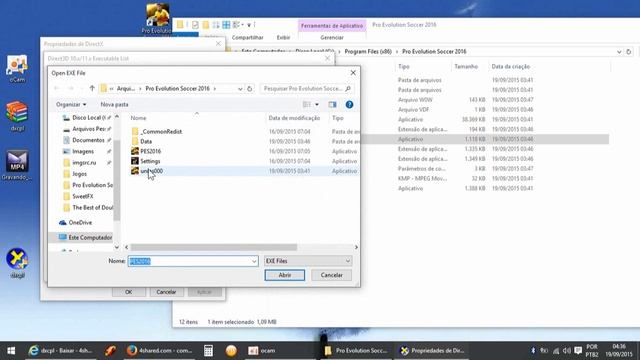
Task: Open the EXE Files type filter dropdown
Action: (x=308, y=261)
